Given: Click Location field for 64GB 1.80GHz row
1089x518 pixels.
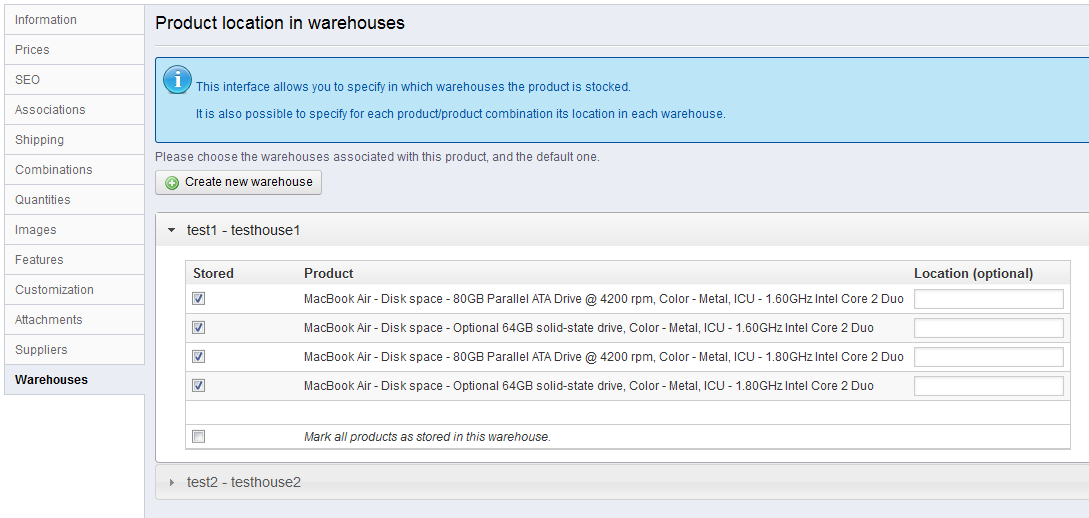Looking at the screenshot, I should tap(988, 386).
